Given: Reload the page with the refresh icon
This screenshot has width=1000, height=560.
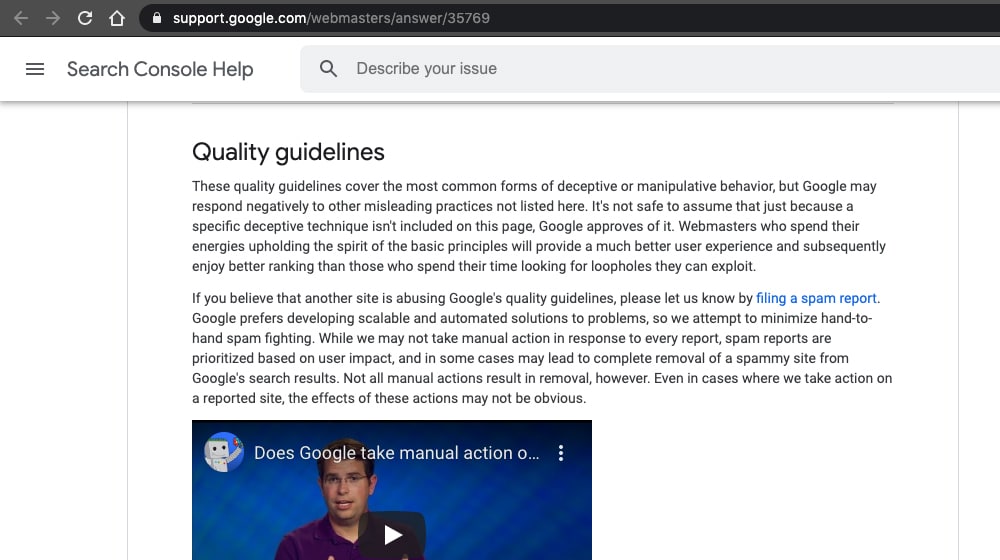Looking at the screenshot, I should pyautogui.click(x=85, y=18).
